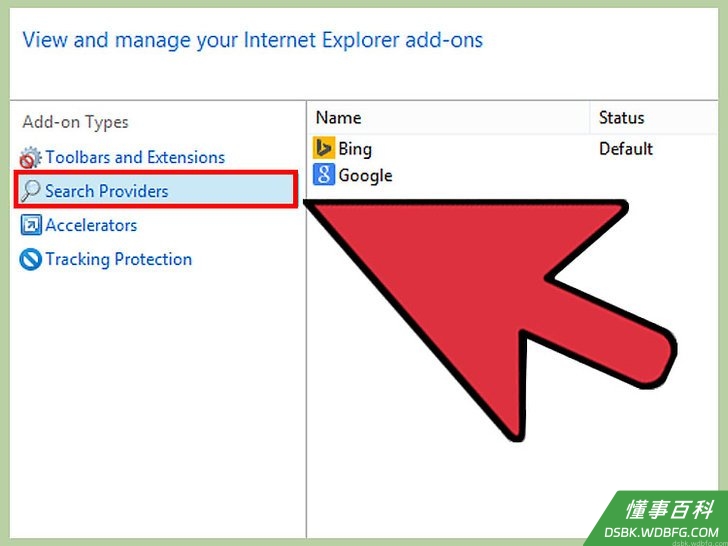Click the Tracking Protection blocked-circle icon
Screen dimensions: 728x546
pyautogui.click(x=31, y=259)
